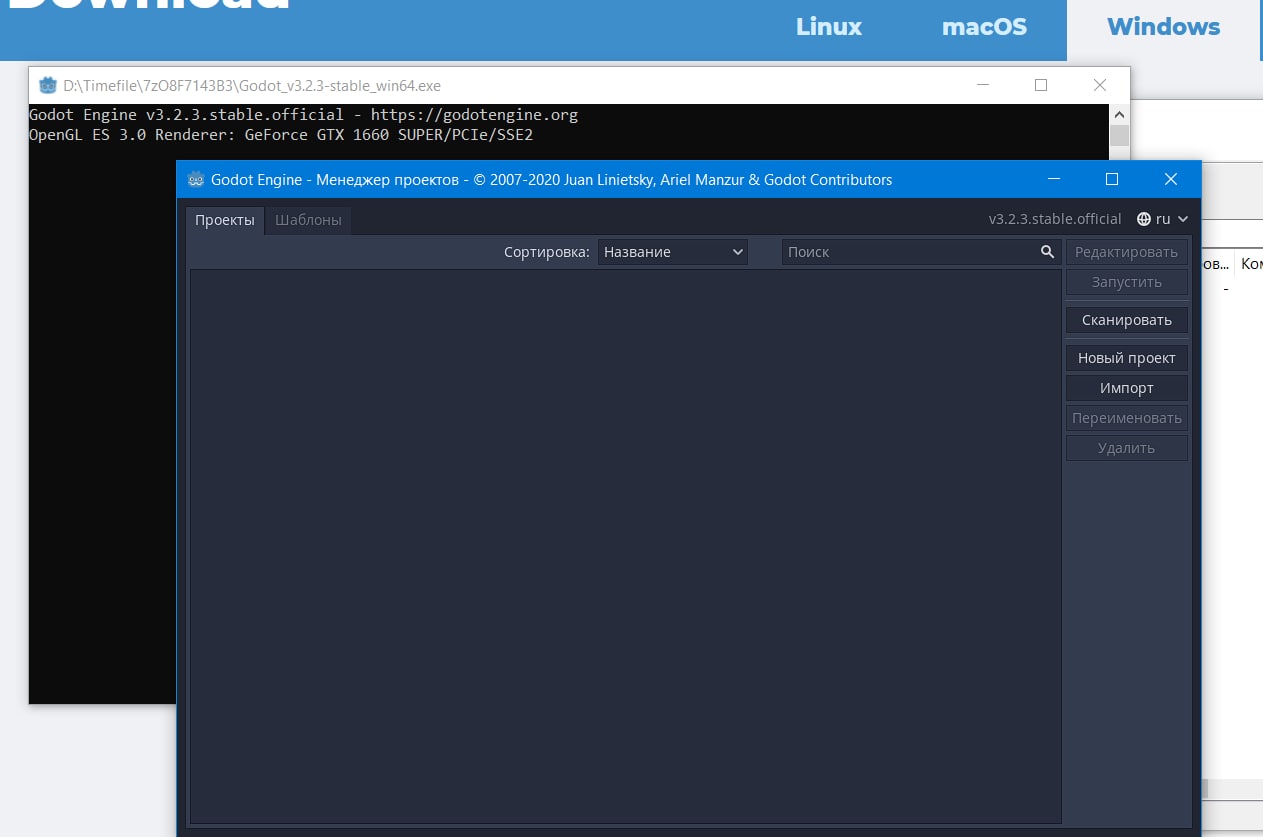This screenshot has width=1263, height=837.
Task: Click the Сканировать button
Action: pos(1127,320)
